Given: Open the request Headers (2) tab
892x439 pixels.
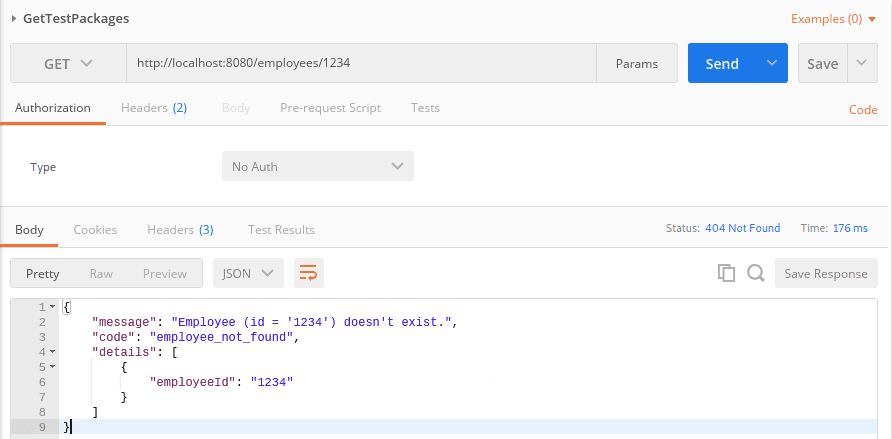Looking at the screenshot, I should pos(154,108).
